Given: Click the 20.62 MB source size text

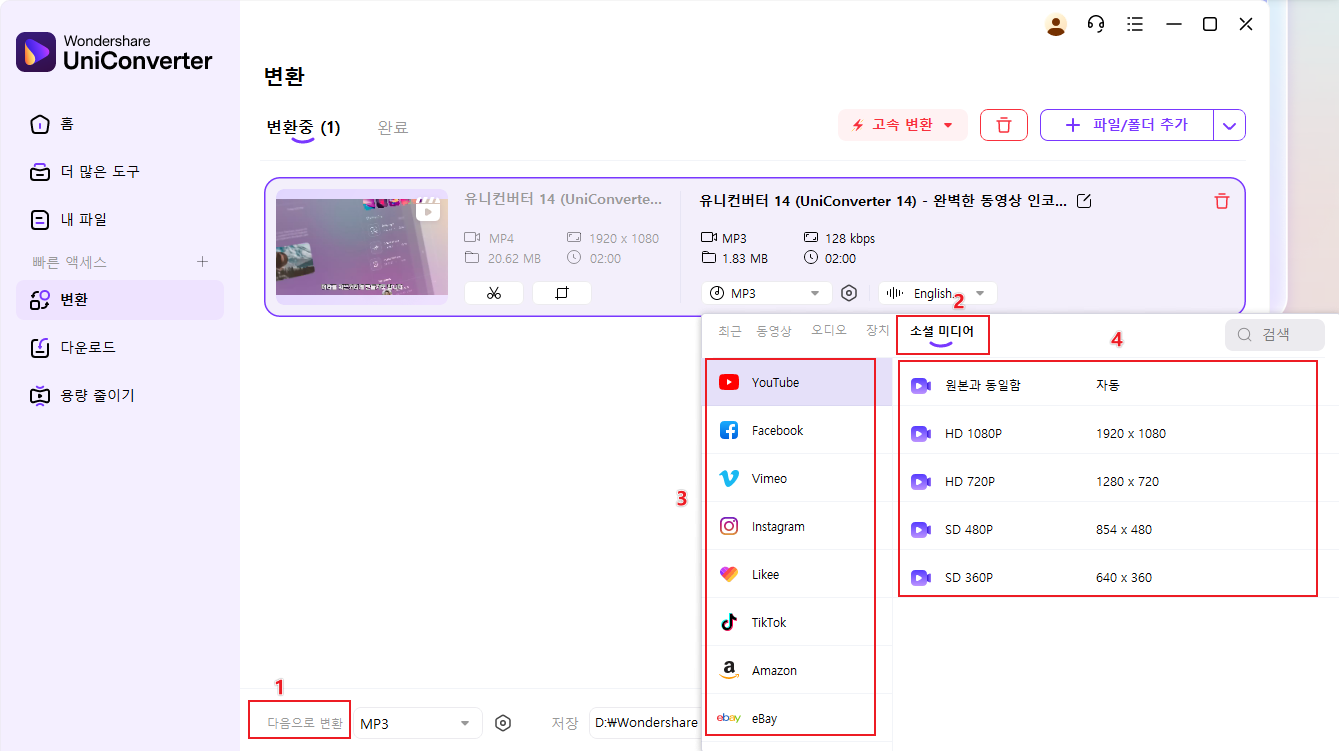Looking at the screenshot, I should (x=514, y=258).
